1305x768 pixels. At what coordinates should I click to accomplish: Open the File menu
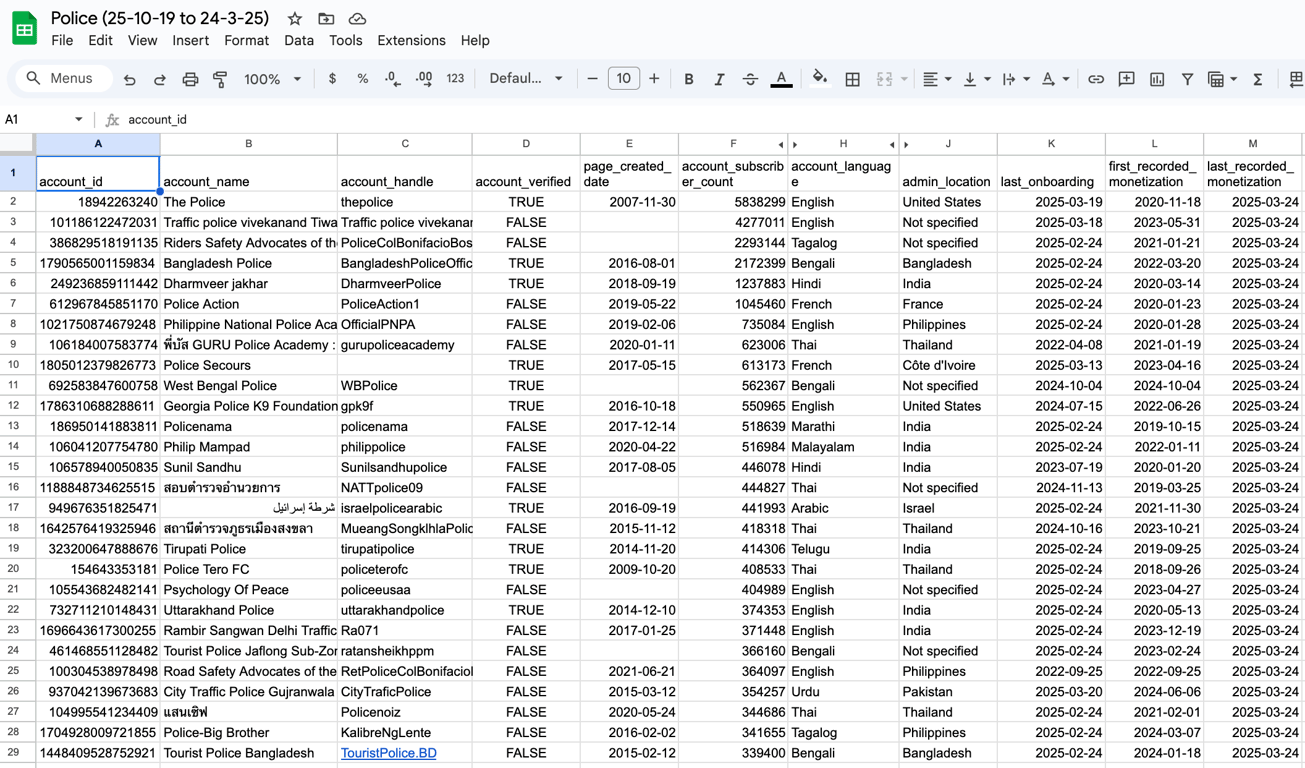(x=62, y=41)
